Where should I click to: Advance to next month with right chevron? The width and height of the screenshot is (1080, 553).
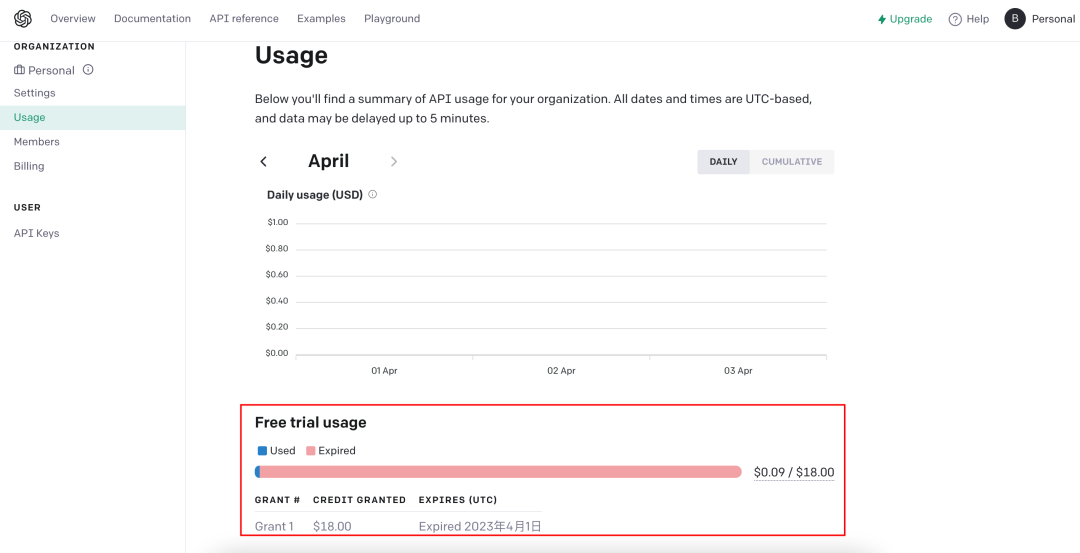[x=394, y=162]
